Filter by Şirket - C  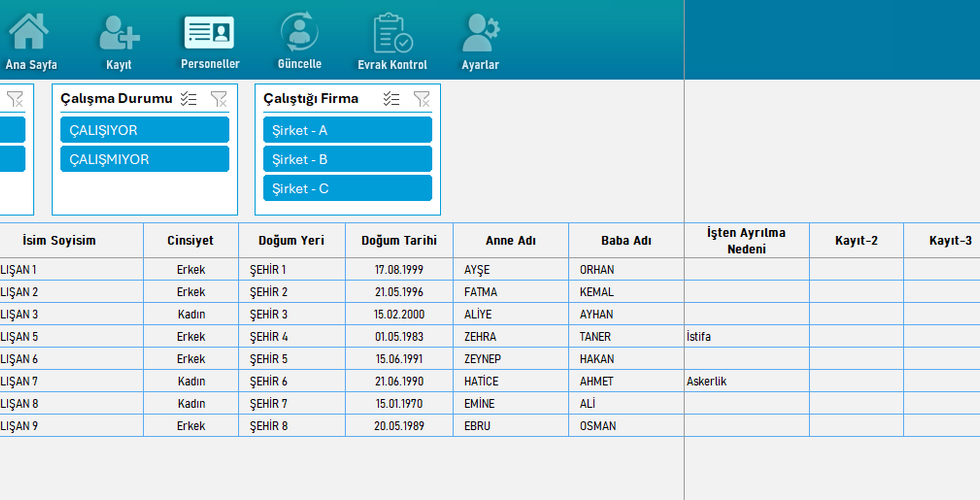(x=348, y=188)
